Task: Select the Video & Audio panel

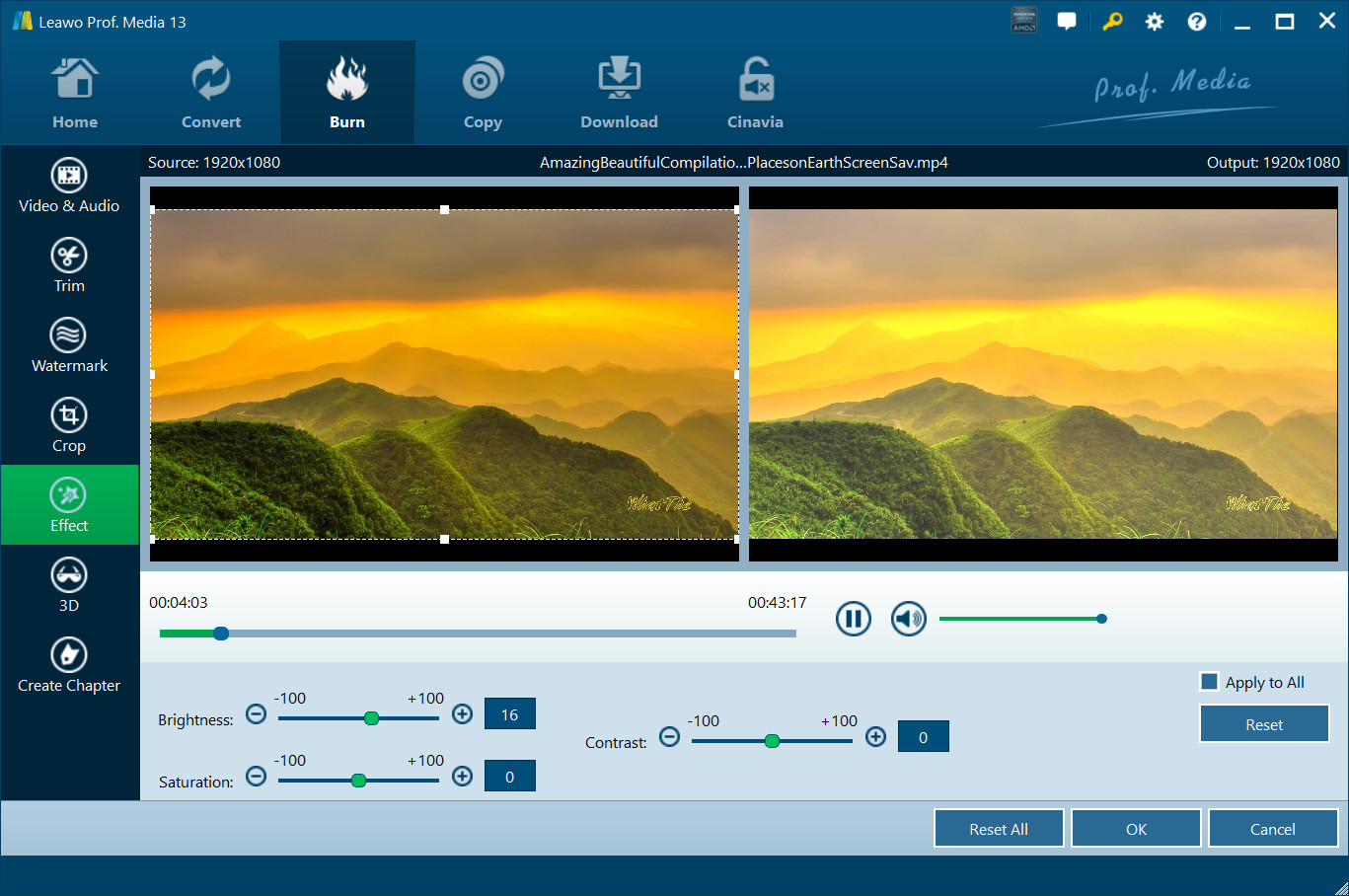Action: [68, 186]
